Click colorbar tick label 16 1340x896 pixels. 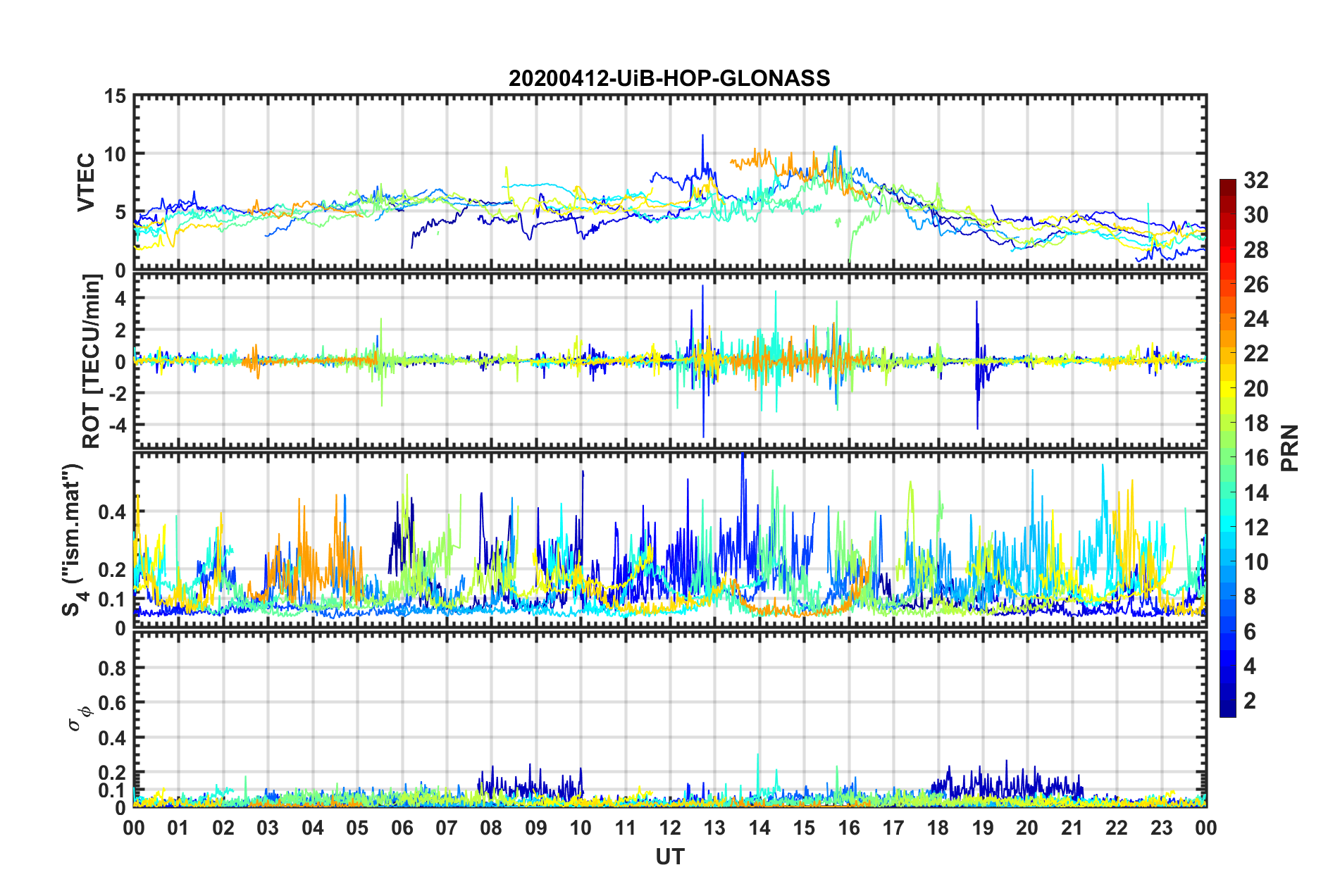coord(1256,458)
